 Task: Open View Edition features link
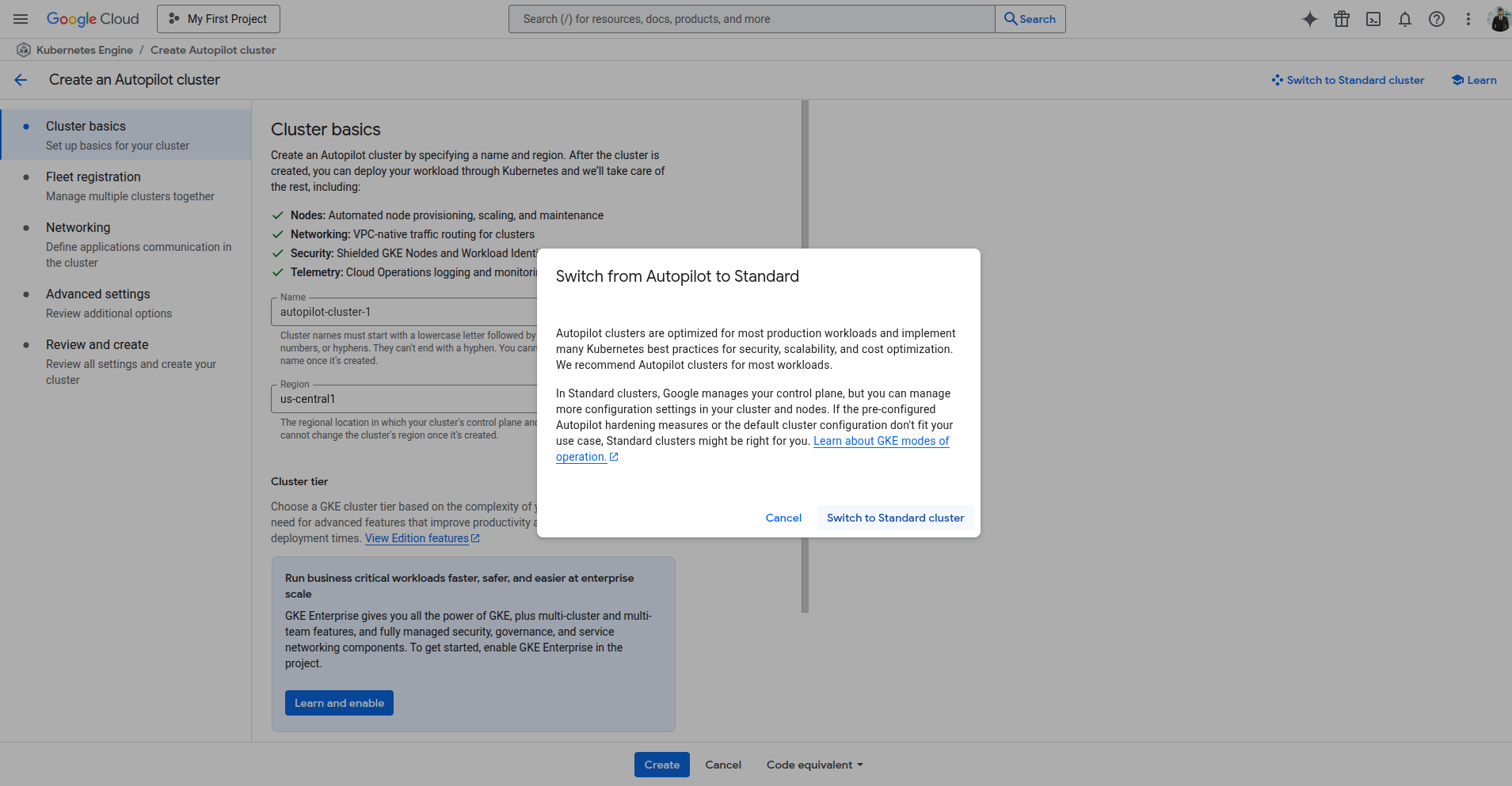point(422,538)
